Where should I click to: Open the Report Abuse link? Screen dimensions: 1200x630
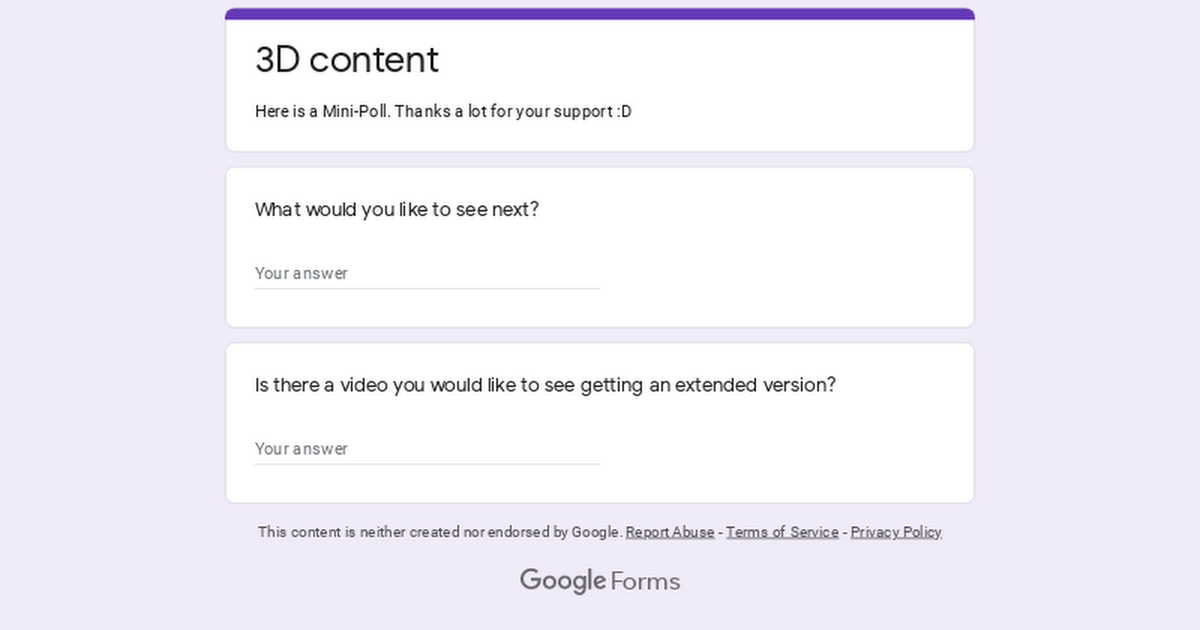coord(670,532)
